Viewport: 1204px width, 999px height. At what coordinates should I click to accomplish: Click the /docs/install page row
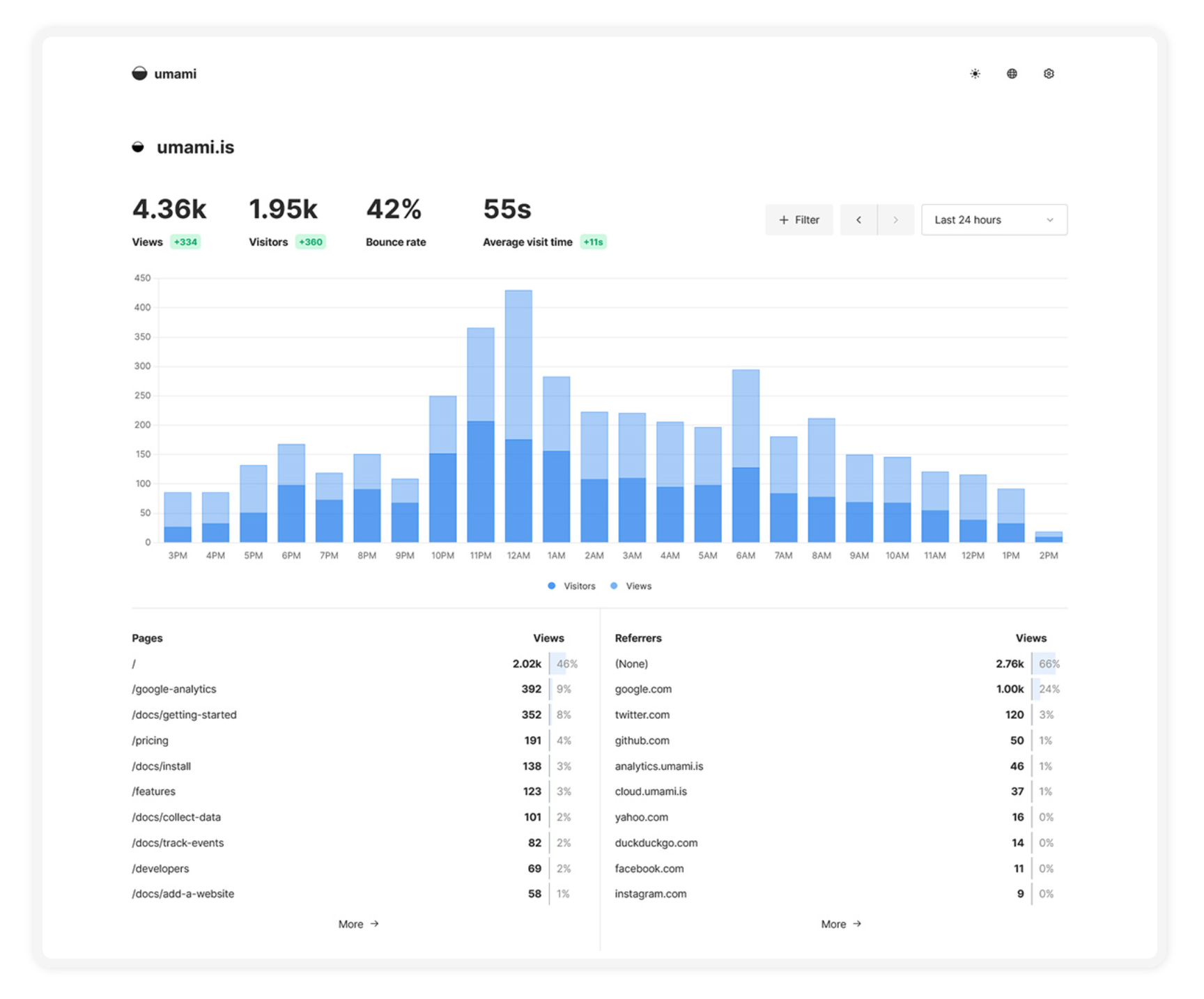tap(355, 766)
